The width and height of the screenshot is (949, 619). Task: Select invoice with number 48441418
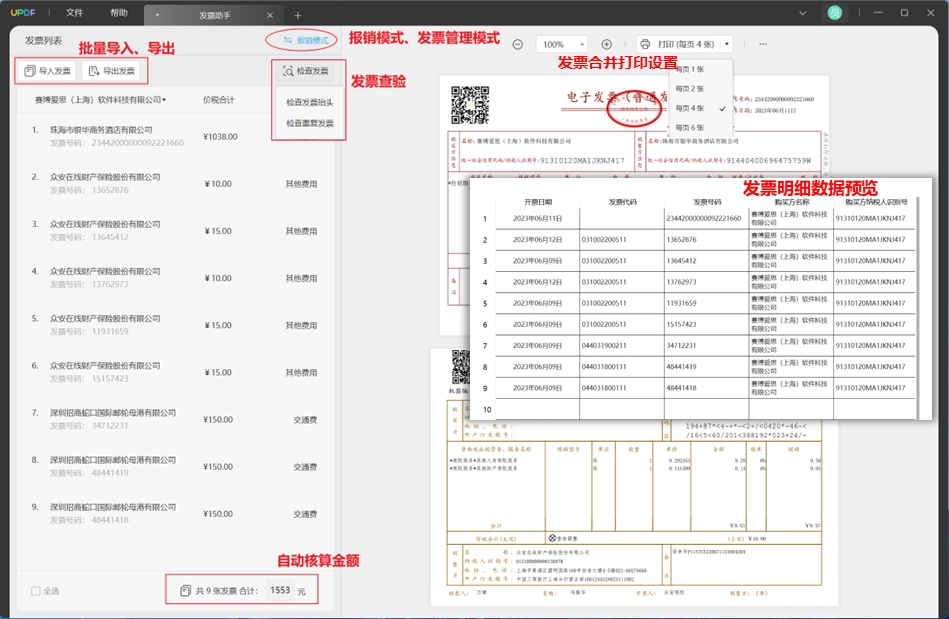174,514
